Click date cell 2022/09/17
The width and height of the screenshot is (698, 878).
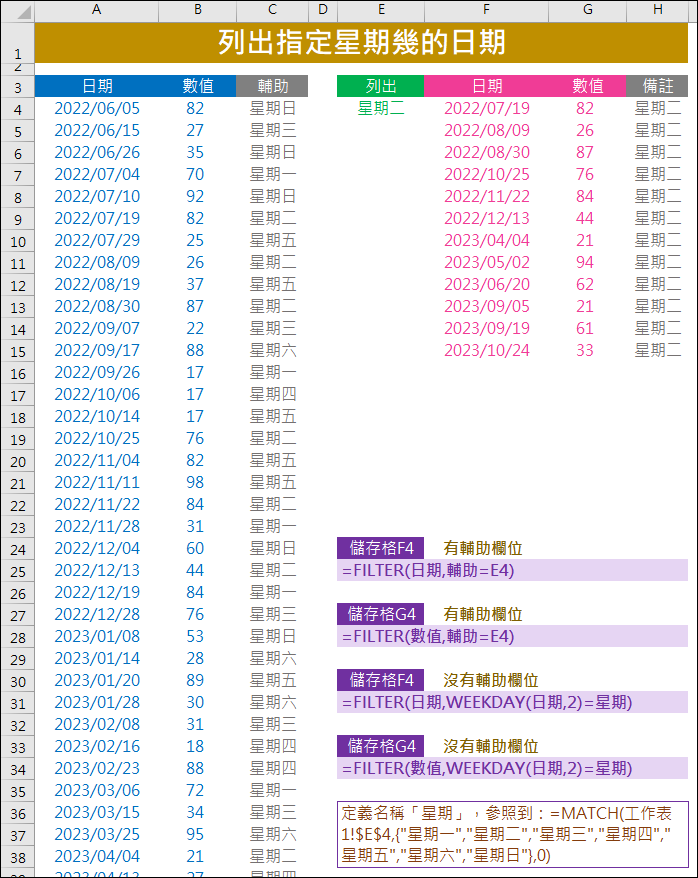point(97,350)
